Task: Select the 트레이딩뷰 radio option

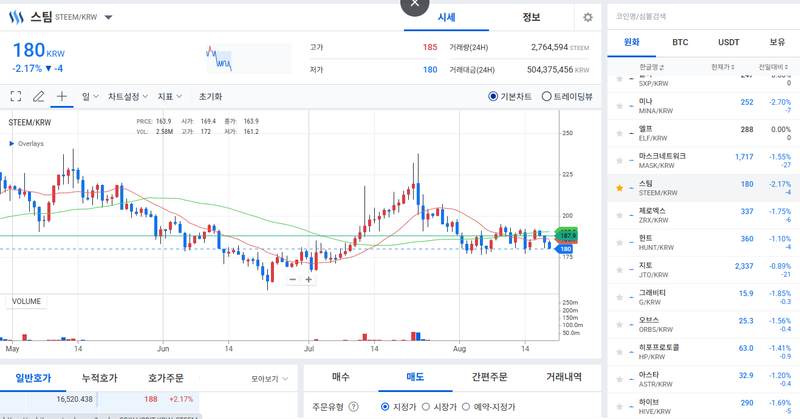Action: pos(546,96)
